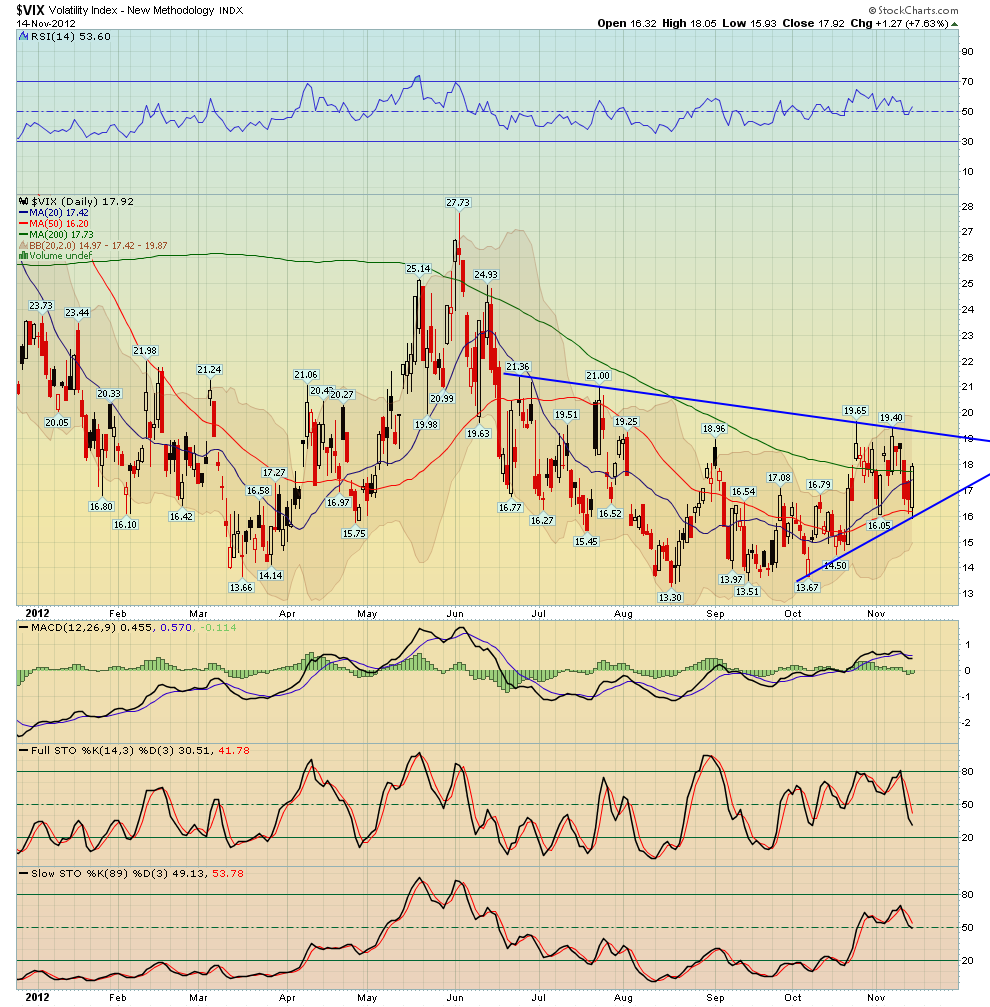Click the MA(20) blue line swatch
The height and width of the screenshot is (1007, 990).
click(23, 212)
